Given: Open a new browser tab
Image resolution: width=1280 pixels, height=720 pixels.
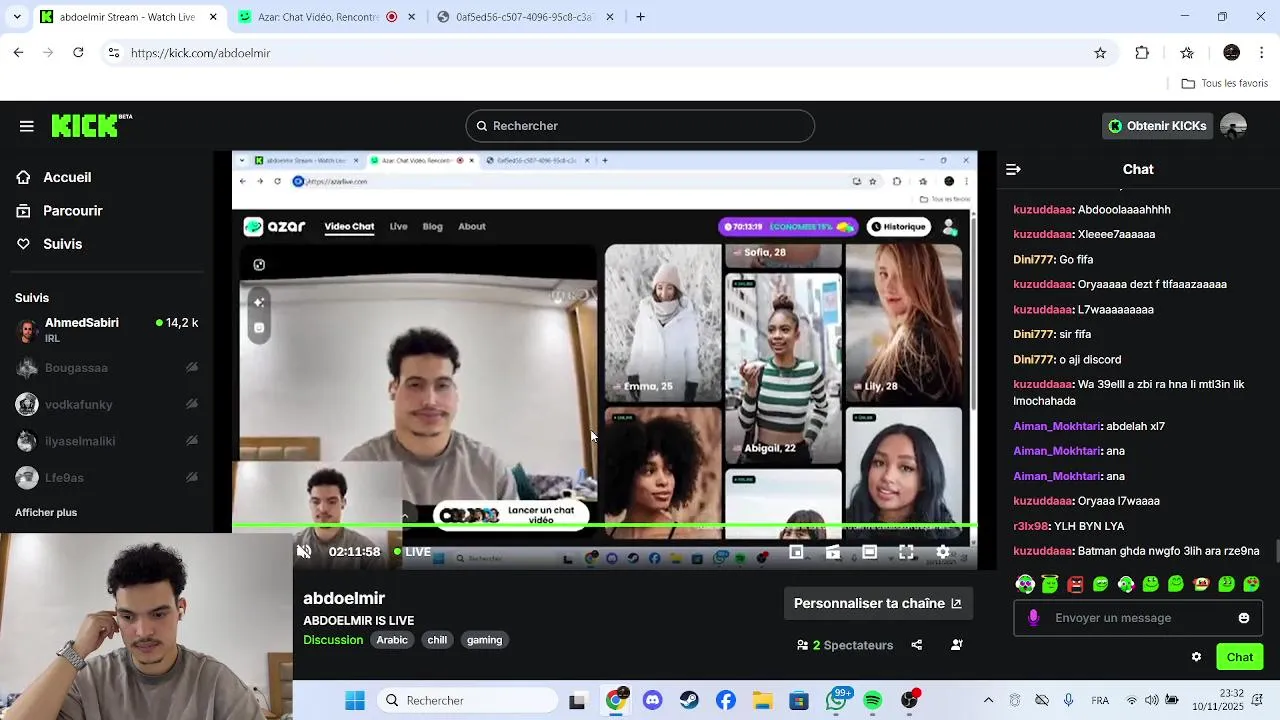Looking at the screenshot, I should 641,17.
